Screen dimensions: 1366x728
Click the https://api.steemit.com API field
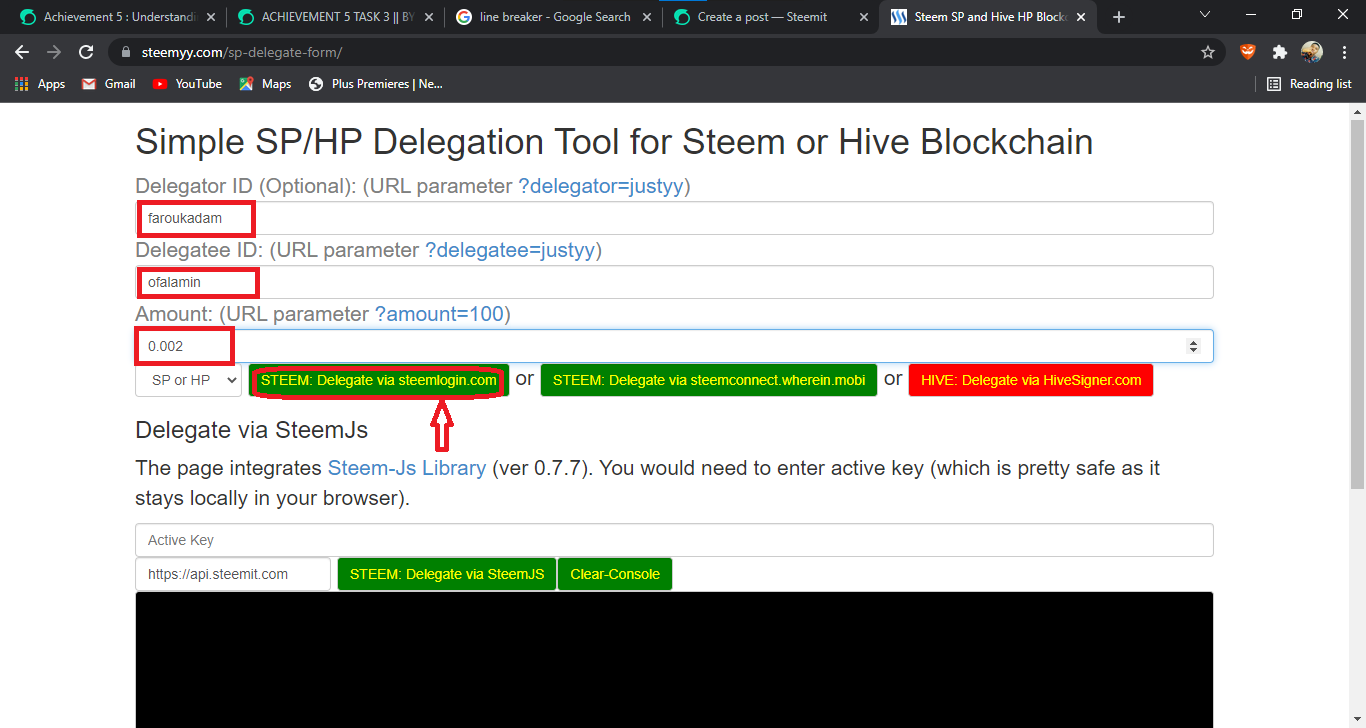pyautogui.click(x=233, y=574)
